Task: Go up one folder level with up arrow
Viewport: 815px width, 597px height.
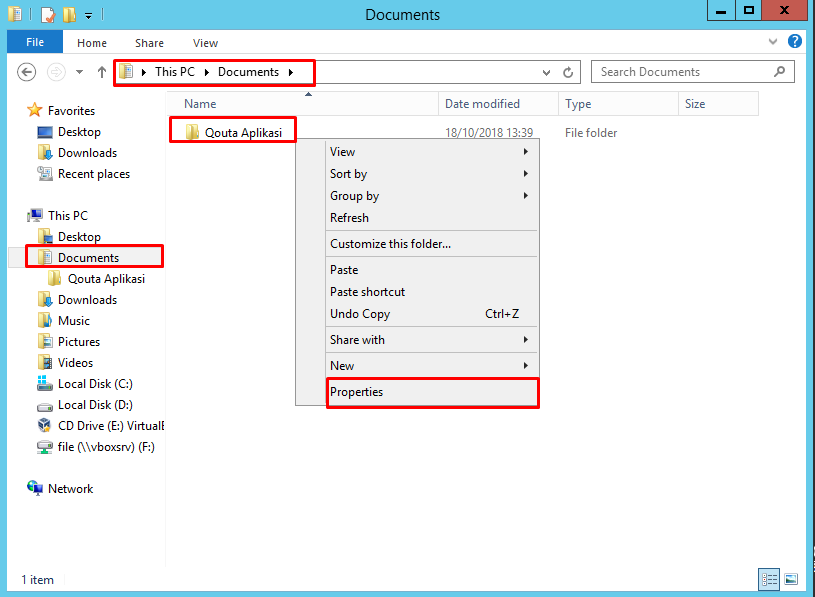Action: [x=102, y=72]
